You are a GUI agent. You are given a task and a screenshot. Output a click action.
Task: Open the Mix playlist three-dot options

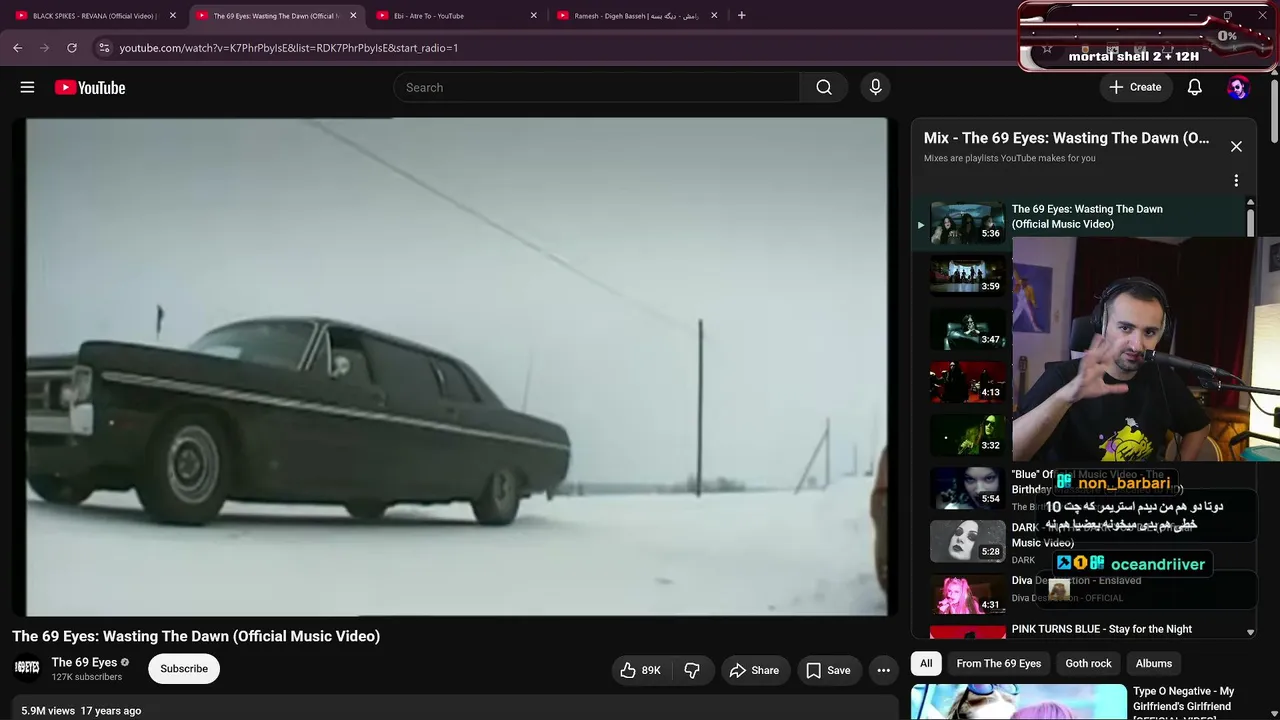(1236, 181)
